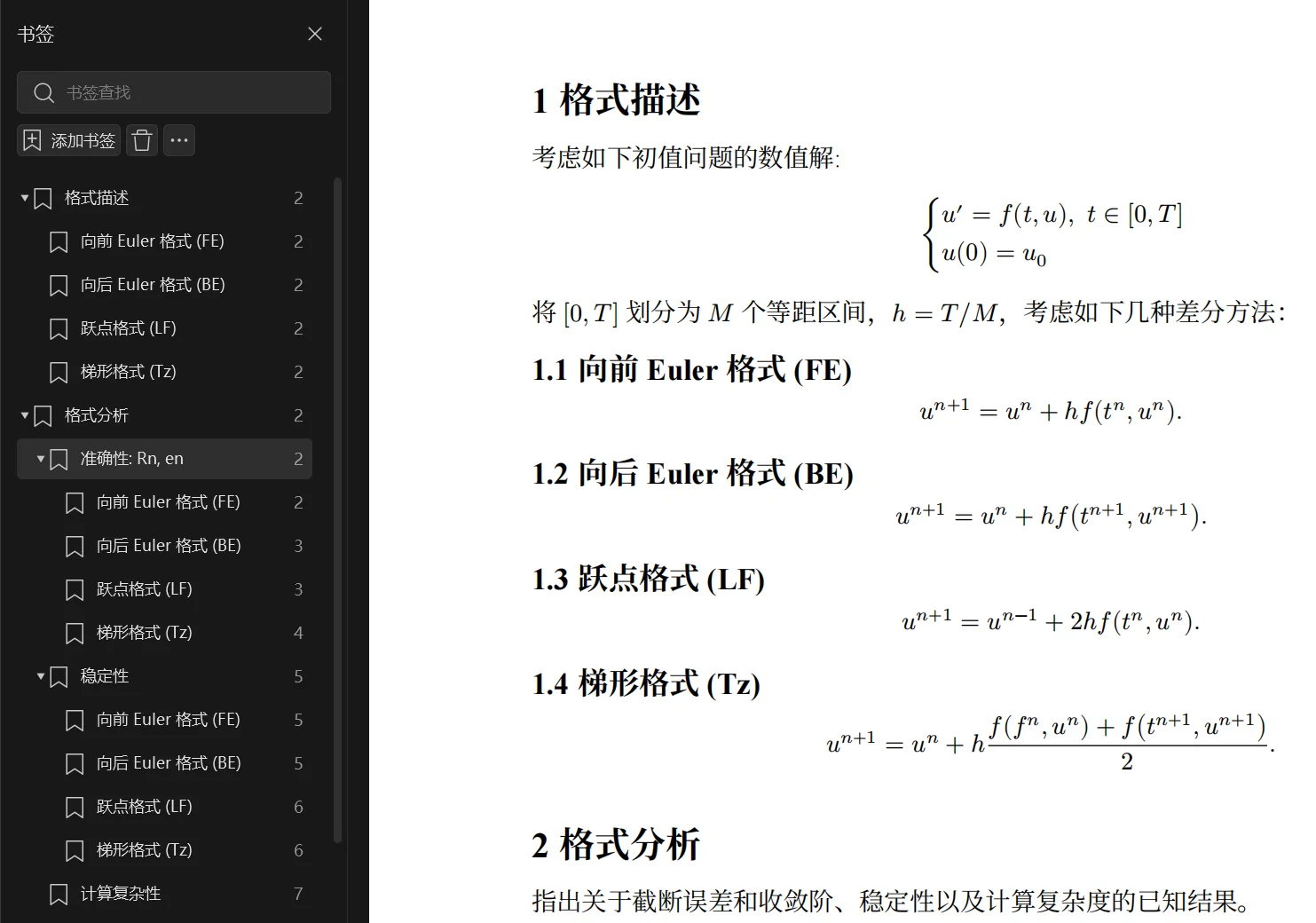Click bookmark icon beside 计算复杂性
The width and height of the screenshot is (1316, 923).
pyautogui.click(x=59, y=894)
